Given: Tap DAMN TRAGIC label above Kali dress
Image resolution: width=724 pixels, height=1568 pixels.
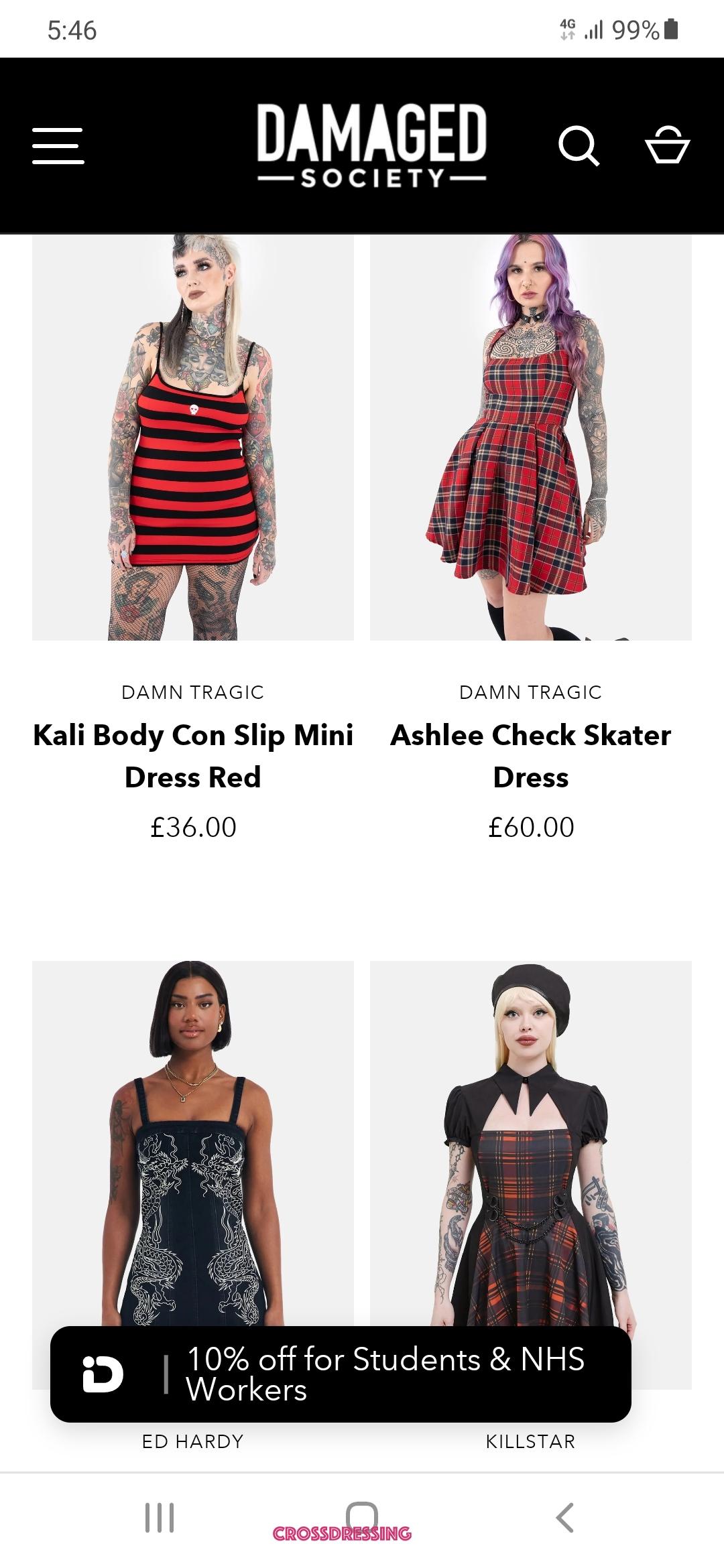Looking at the screenshot, I should (x=193, y=692).
